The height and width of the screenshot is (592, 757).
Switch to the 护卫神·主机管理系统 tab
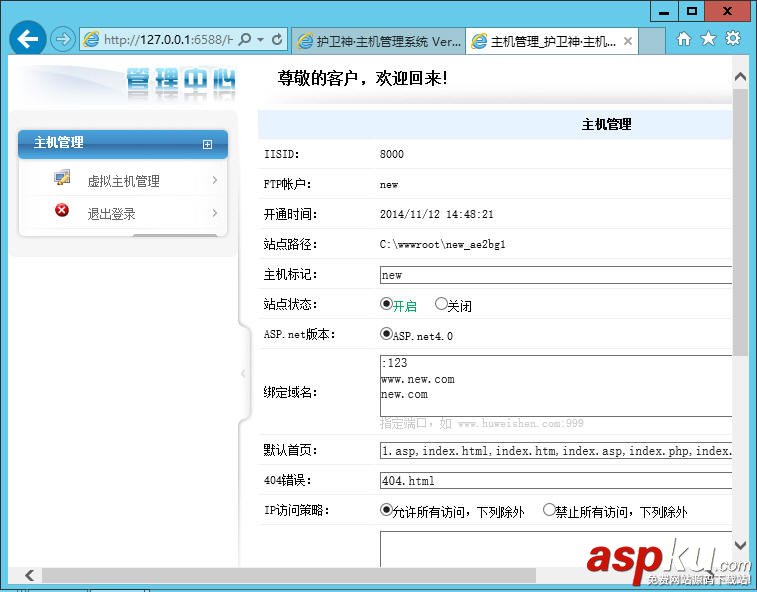tap(379, 41)
